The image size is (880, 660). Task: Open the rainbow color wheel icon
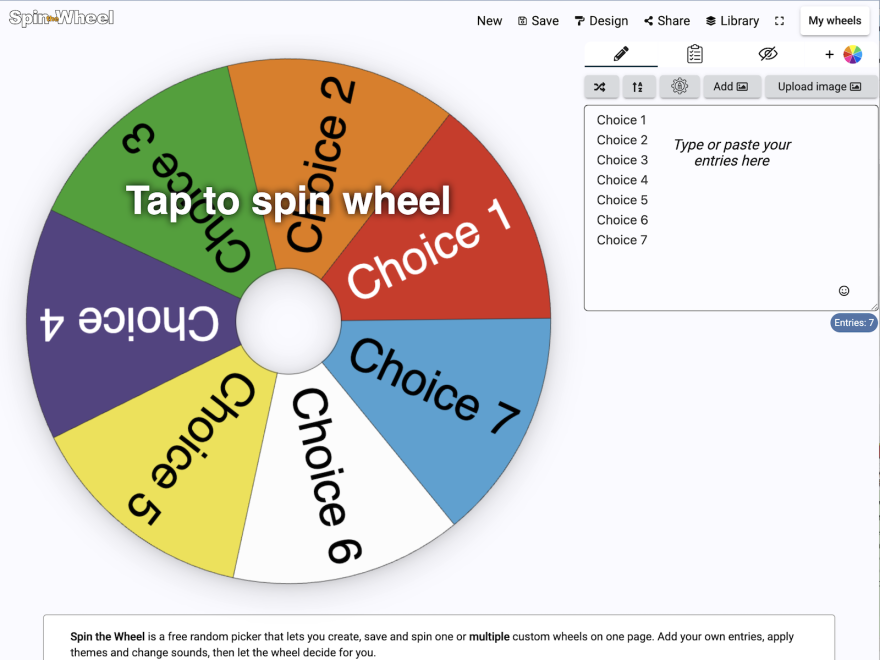[x=852, y=54]
